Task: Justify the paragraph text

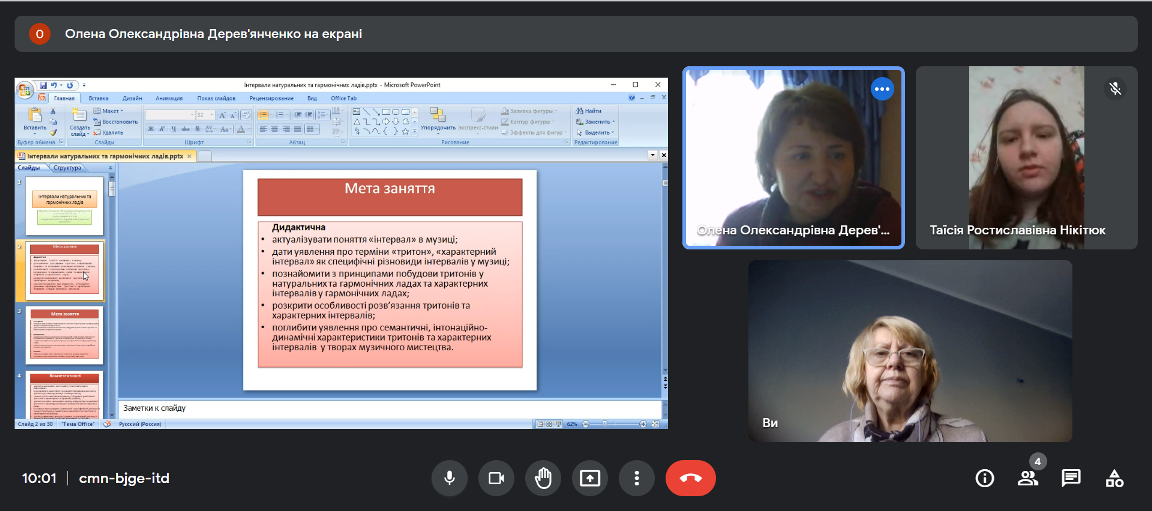Action: click(297, 128)
